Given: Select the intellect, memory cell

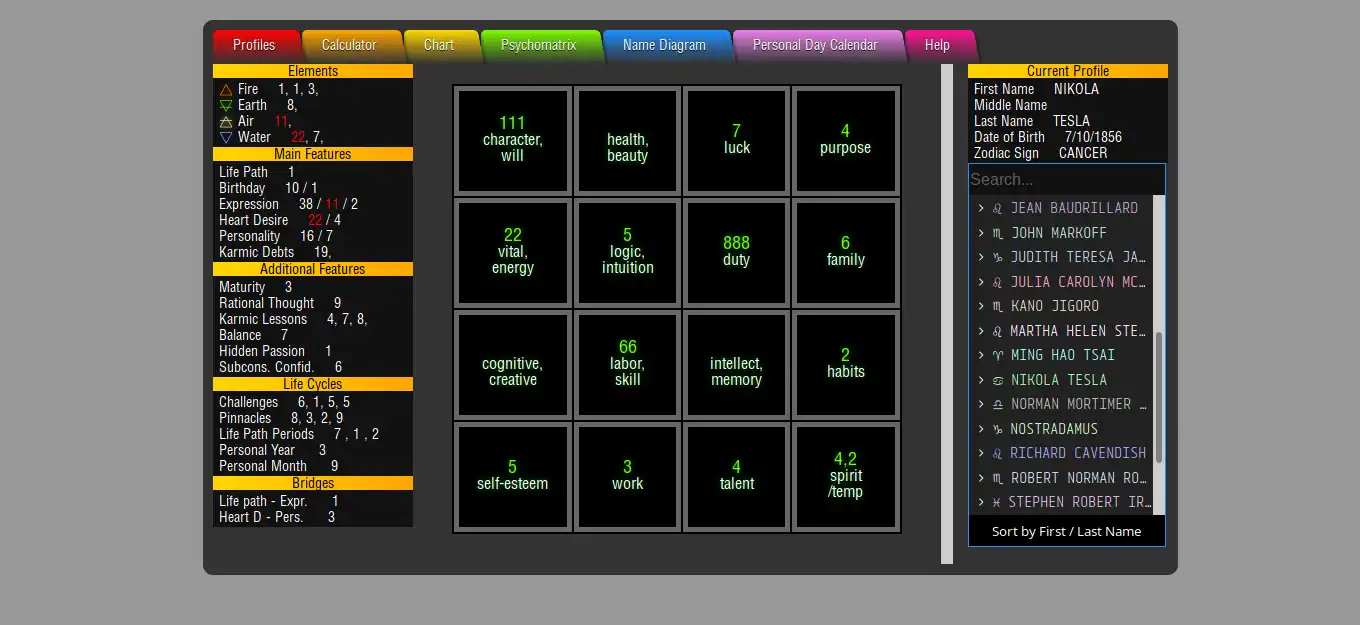Looking at the screenshot, I should [x=736, y=364].
